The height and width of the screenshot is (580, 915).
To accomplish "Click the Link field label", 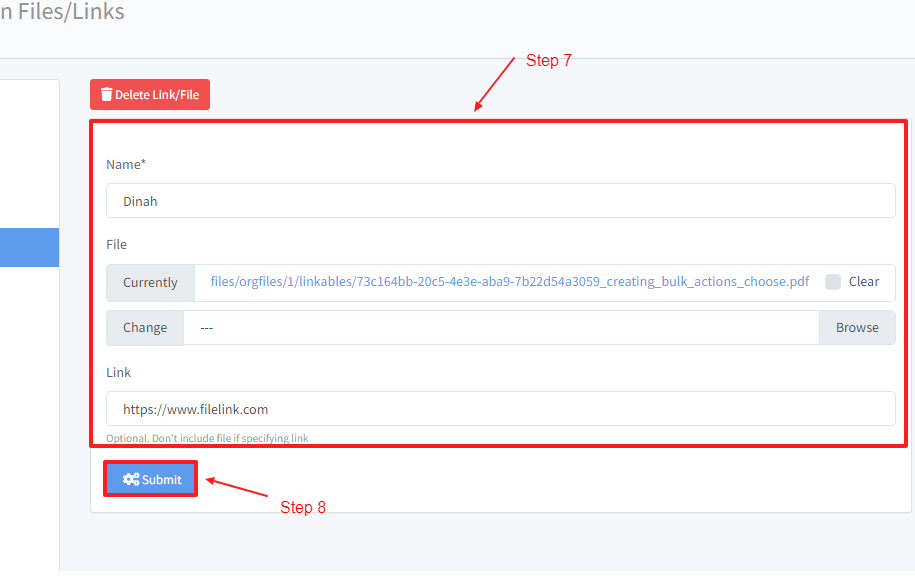I will (x=118, y=372).
